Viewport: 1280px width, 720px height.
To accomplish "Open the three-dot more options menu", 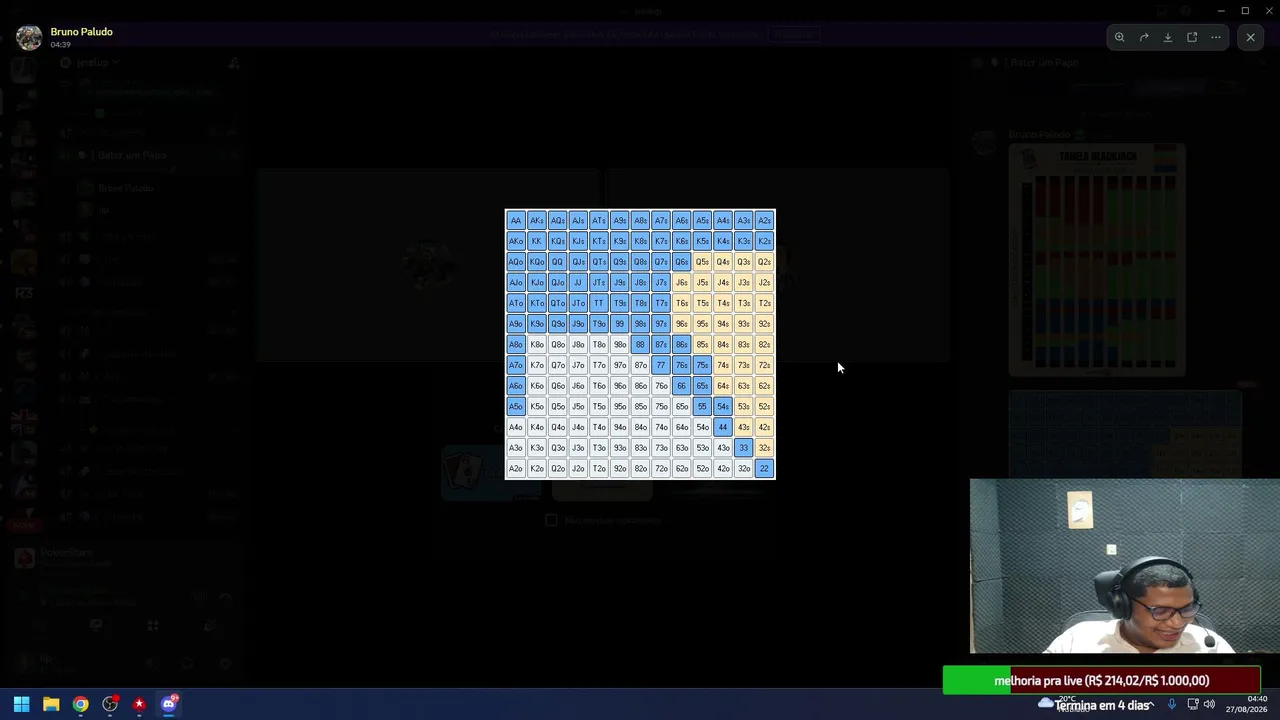I will click(1216, 38).
